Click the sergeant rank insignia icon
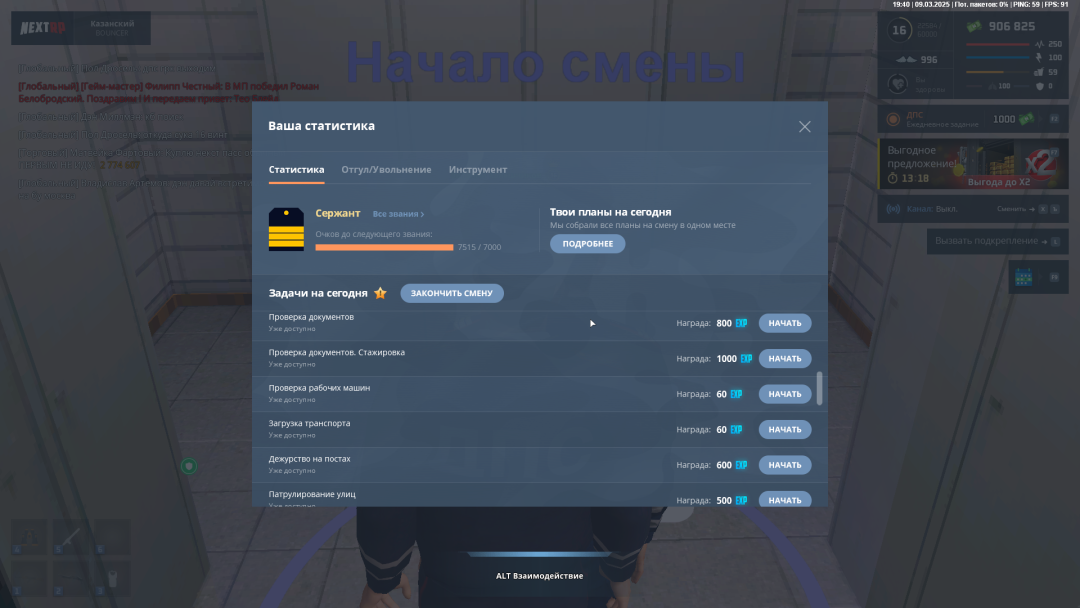1080x608 pixels. click(x=286, y=229)
